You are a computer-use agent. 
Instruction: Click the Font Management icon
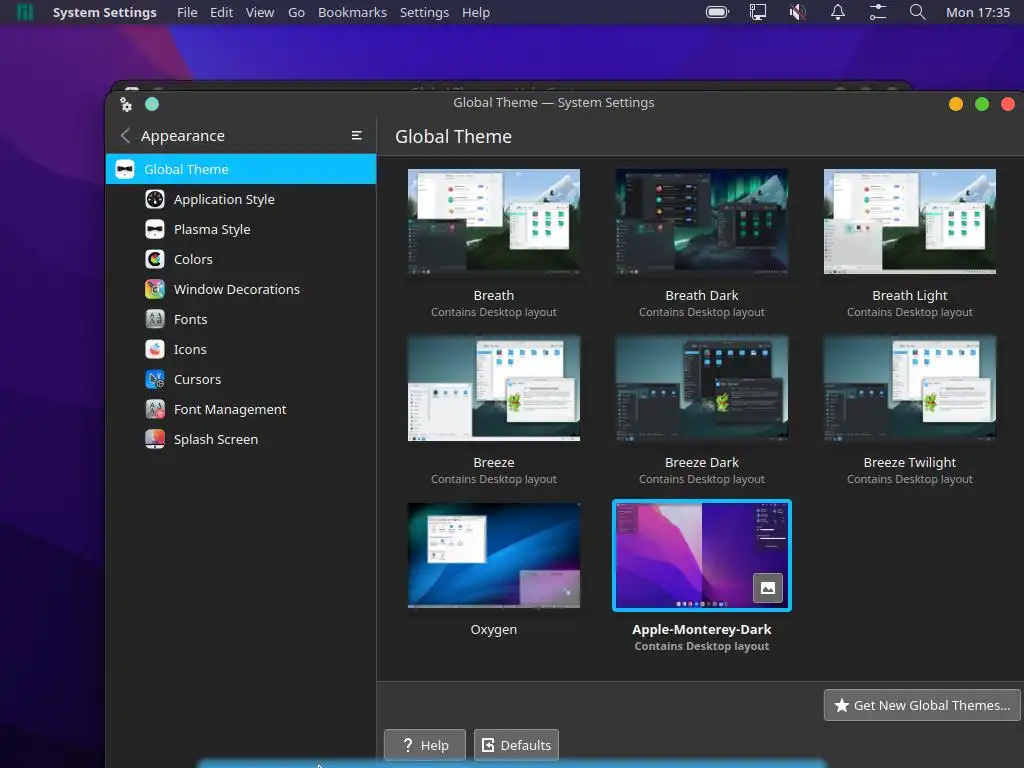pos(155,409)
